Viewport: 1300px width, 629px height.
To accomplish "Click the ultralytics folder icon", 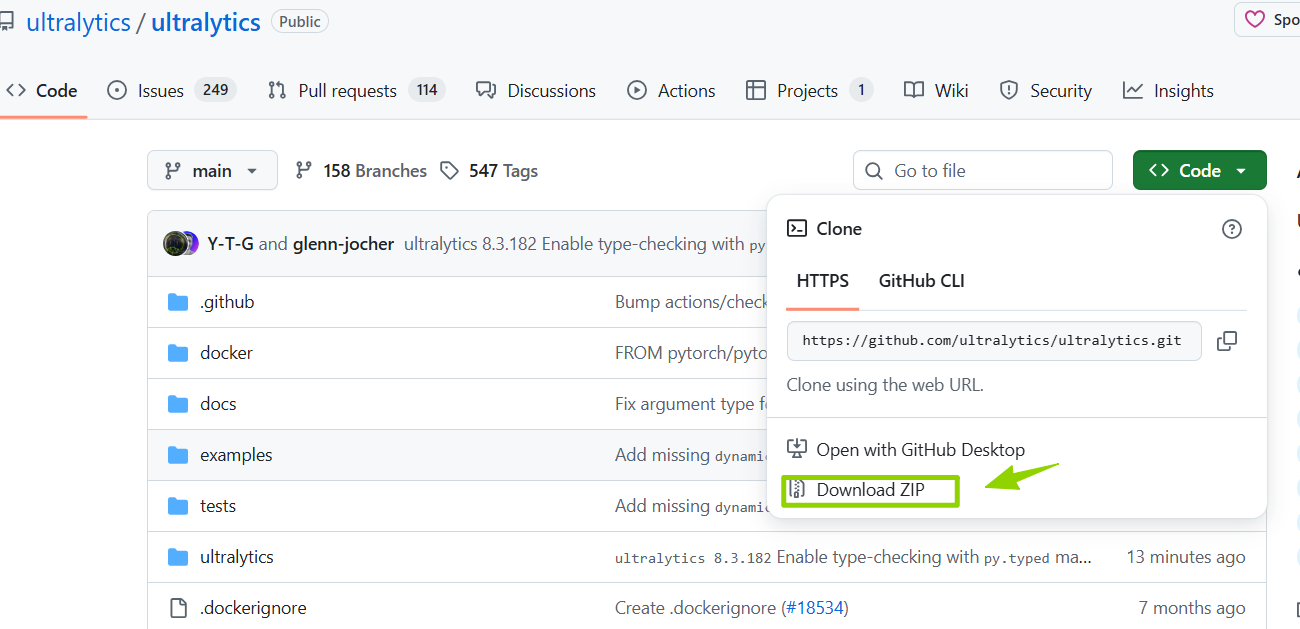I will [x=178, y=557].
